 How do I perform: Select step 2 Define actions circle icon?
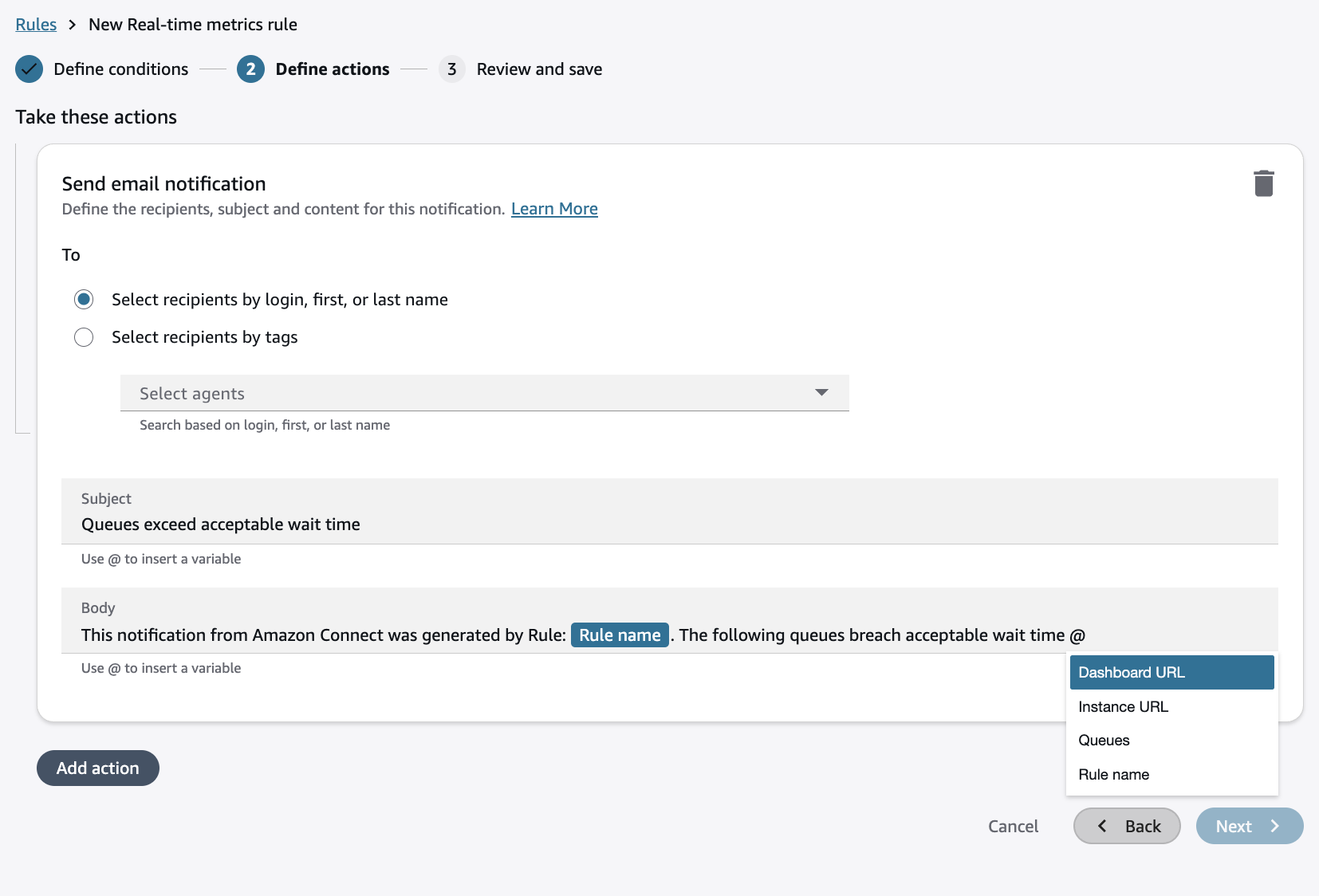[250, 69]
